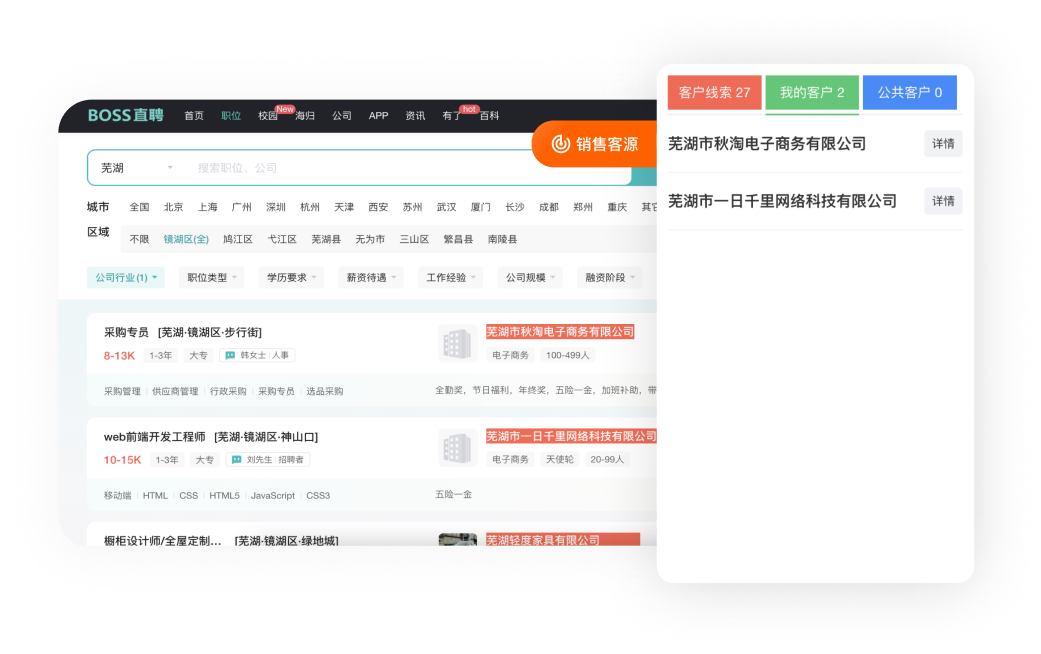Switch to 公共客户 0 tab
This screenshot has height=654, width=1041.
coord(910,92)
